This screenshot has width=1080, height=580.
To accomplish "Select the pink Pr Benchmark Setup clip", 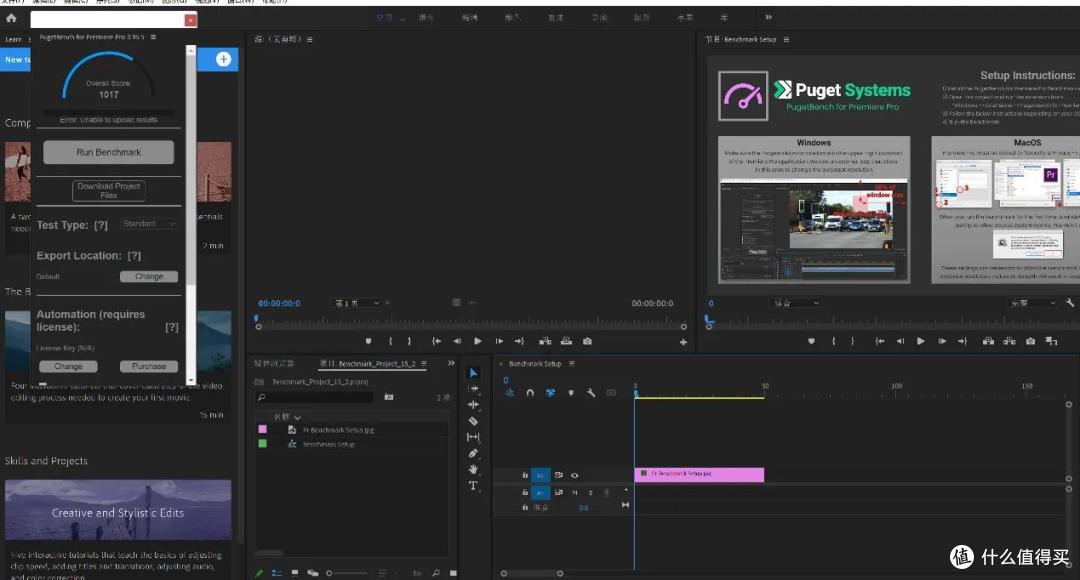I will 699,475.
